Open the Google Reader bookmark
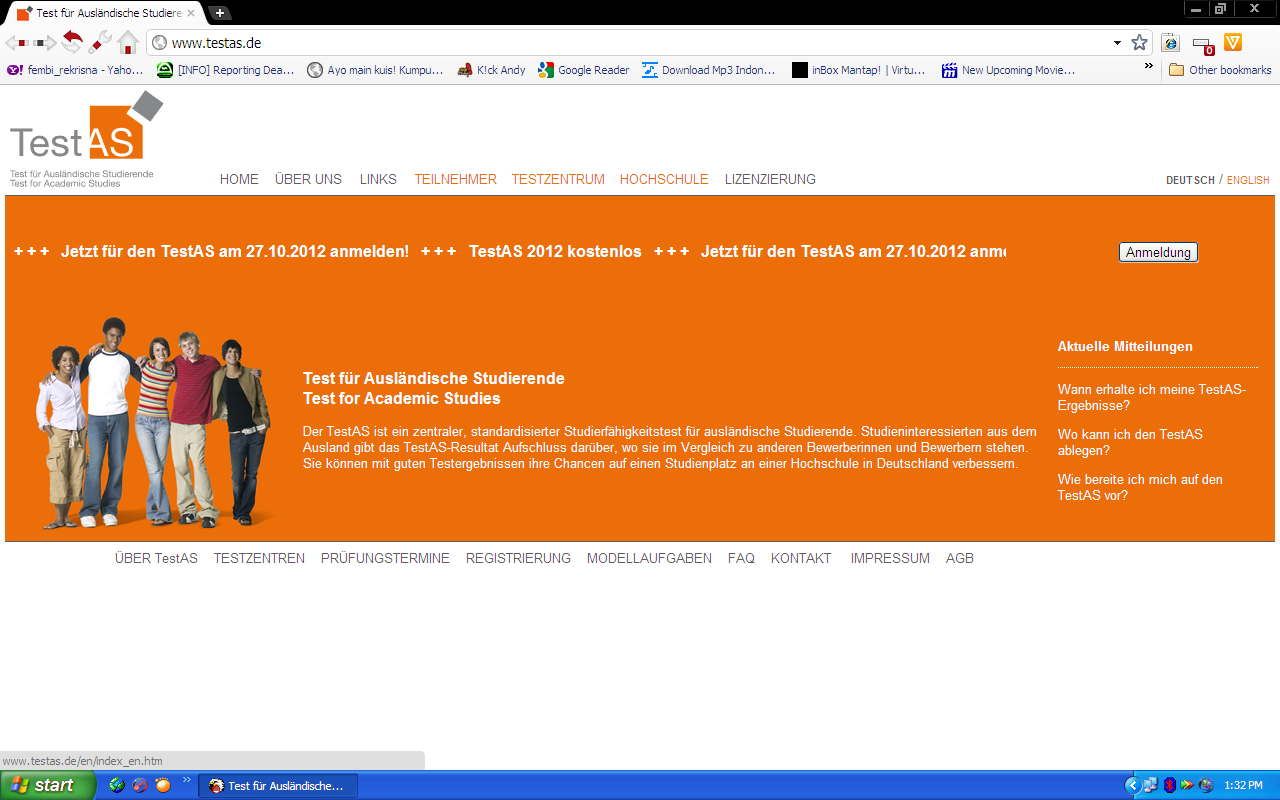Viewport: 1280px width, 800px height. click(584, 70)
